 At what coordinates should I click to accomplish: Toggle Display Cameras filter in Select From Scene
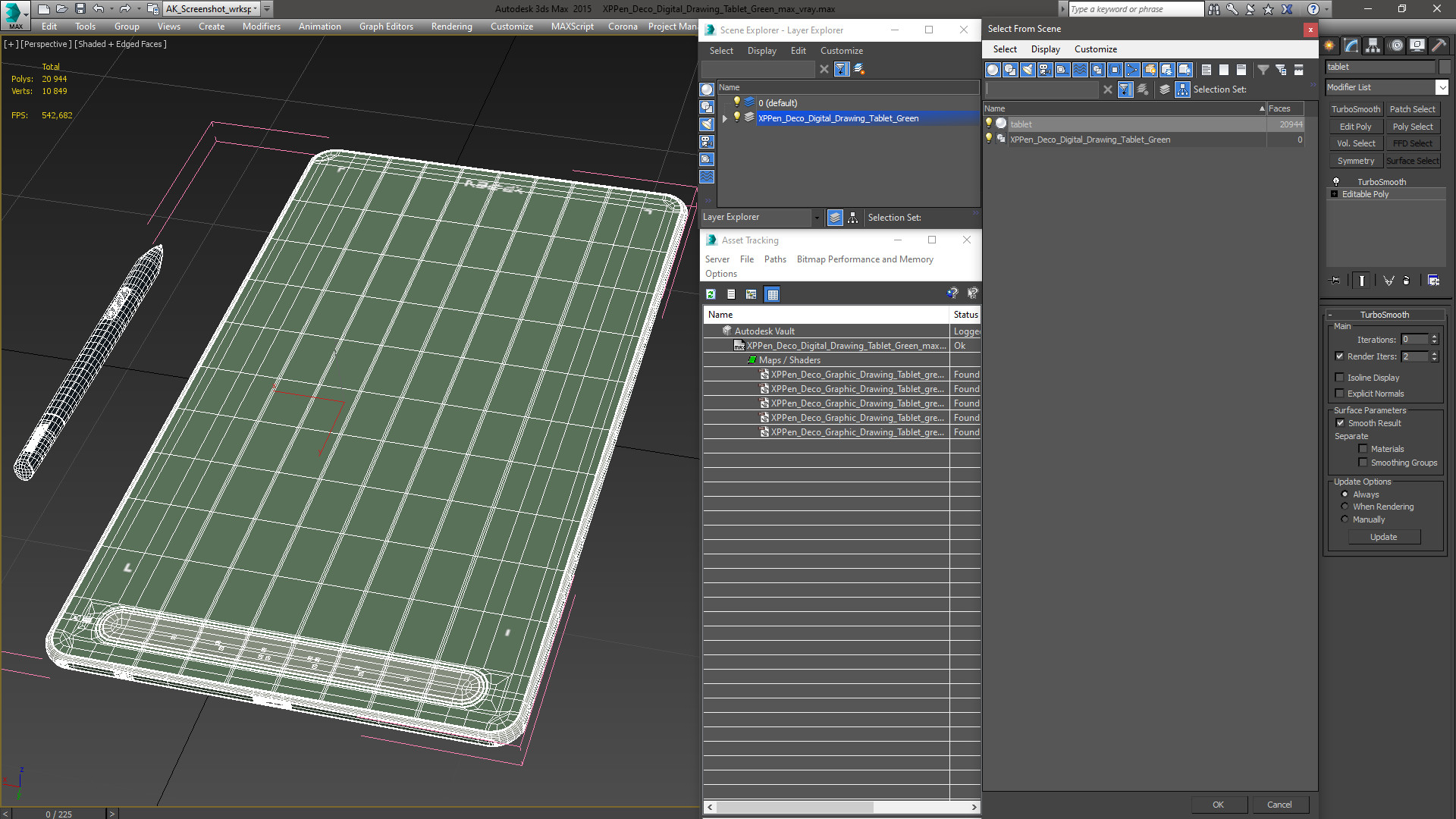1044,70
